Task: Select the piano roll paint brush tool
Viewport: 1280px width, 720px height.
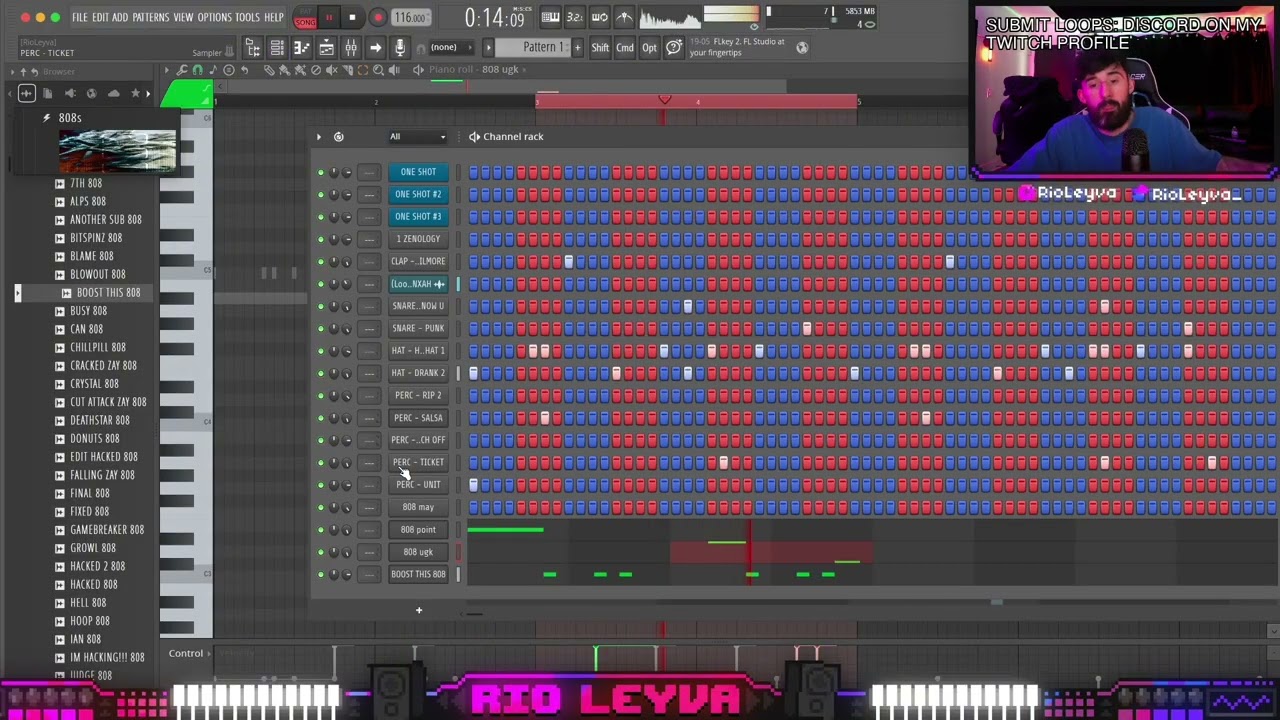Action: tap(284, 69)
